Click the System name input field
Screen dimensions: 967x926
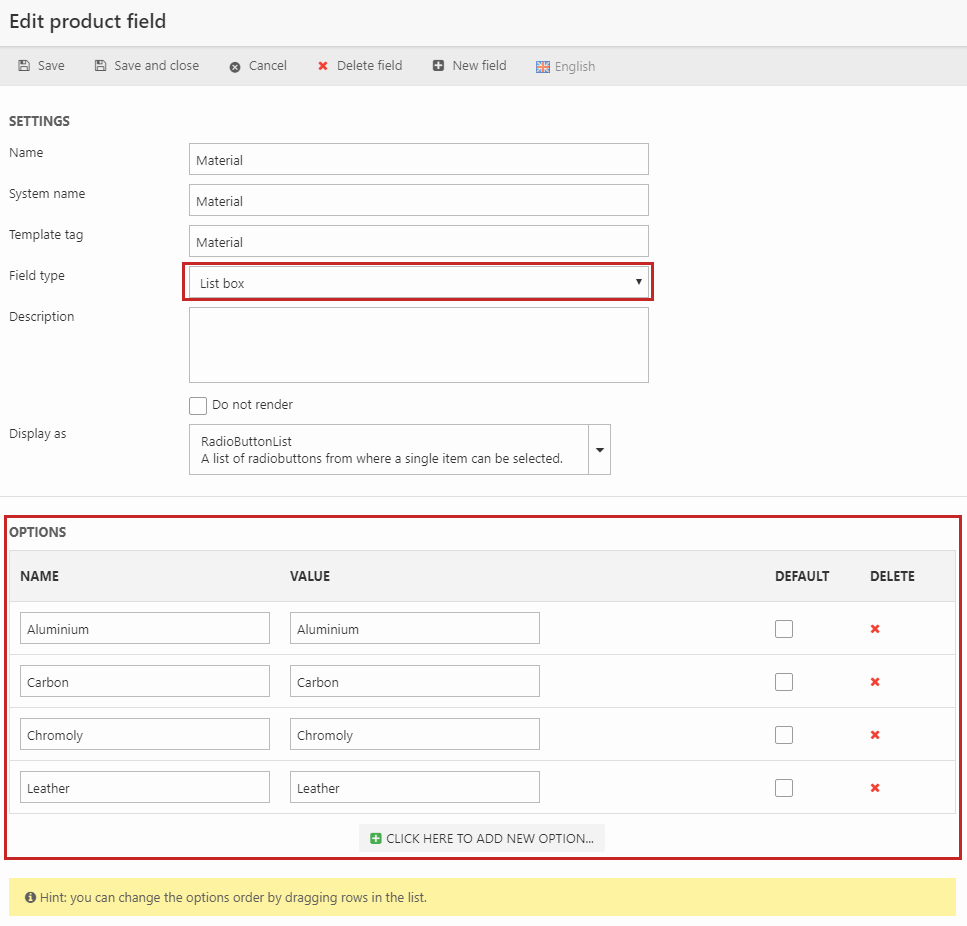click(x=419, y=200)
